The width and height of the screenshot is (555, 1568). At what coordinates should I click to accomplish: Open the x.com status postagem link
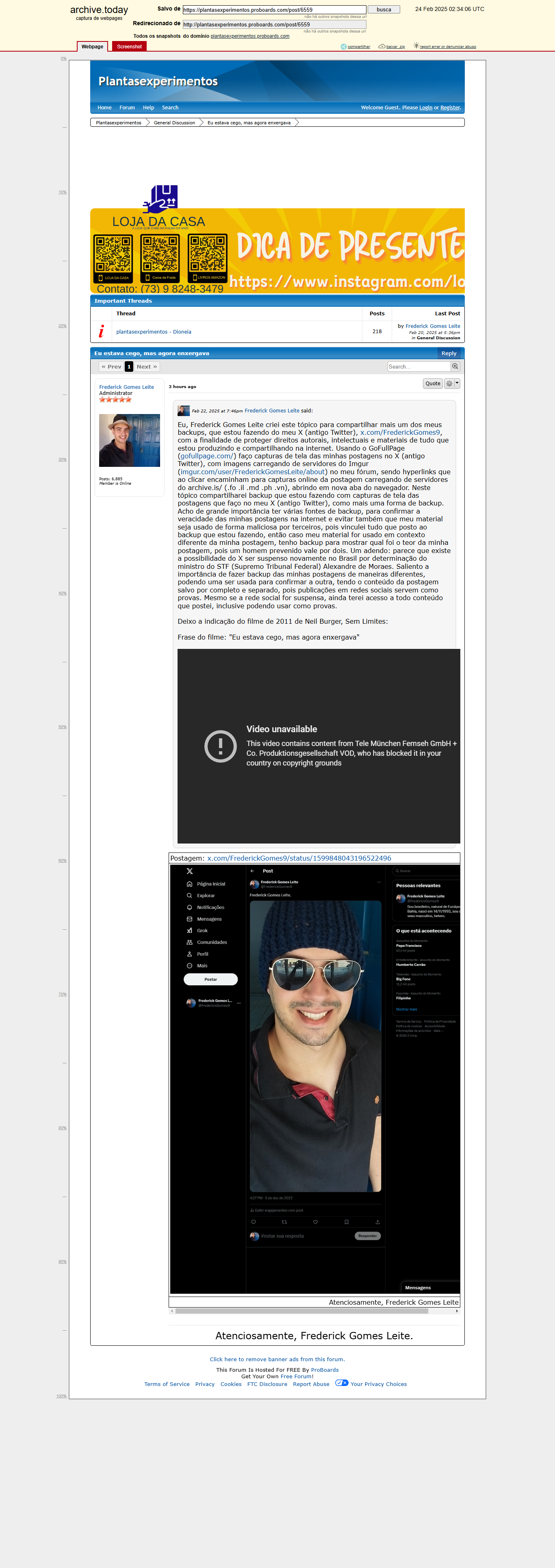click(299, 858)
